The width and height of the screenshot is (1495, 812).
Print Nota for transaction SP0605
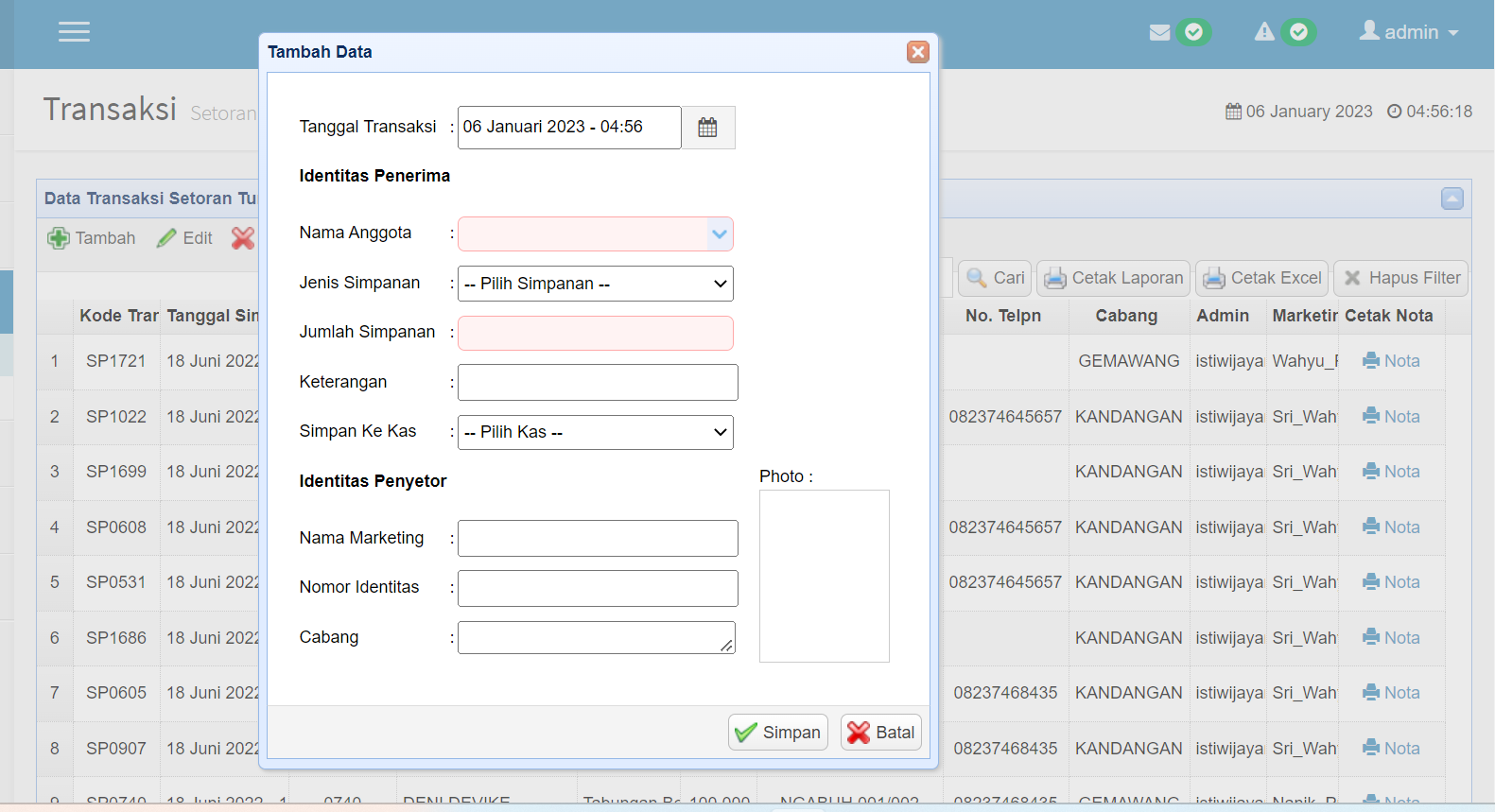pyautogui.click(x=1391, y=693)
